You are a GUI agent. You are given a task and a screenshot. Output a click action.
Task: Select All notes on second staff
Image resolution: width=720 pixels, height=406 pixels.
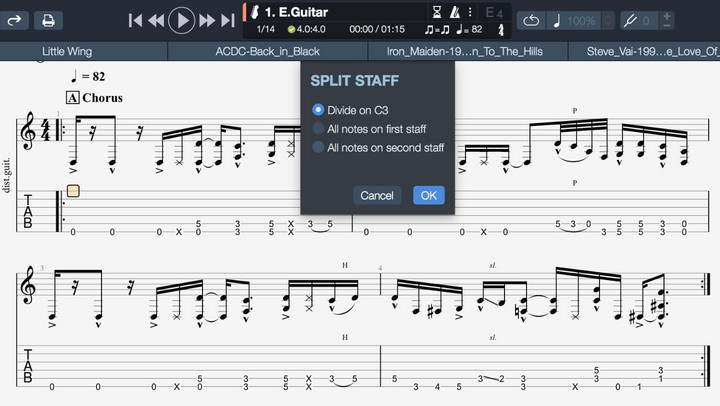tap(378, 147)
